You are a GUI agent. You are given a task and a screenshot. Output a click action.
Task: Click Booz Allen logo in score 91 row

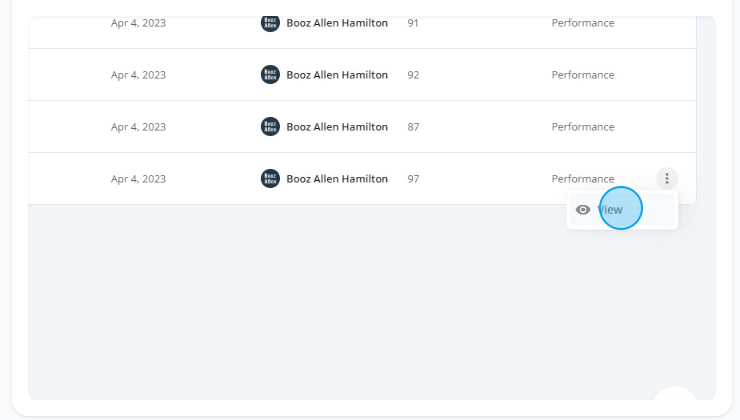[x=270, y=23]
